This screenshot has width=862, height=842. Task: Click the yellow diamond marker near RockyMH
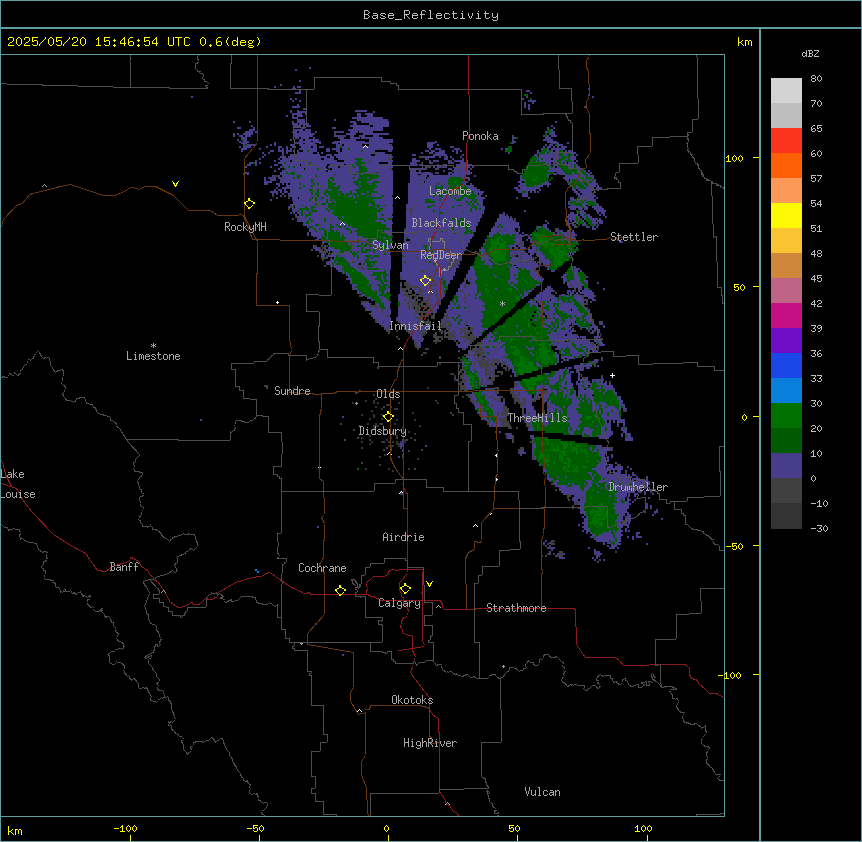[x=250, y=204]
